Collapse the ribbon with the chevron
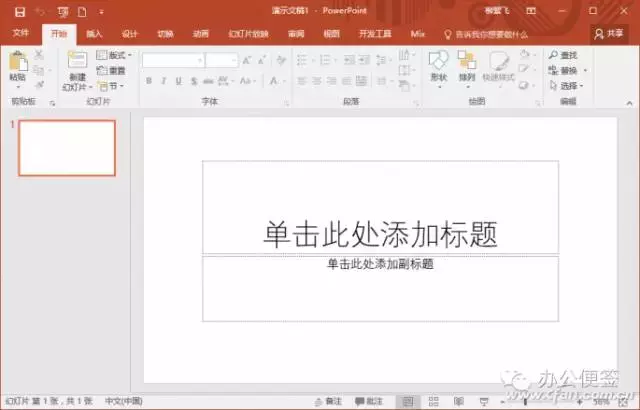Image resolution: width=640 pixels, height=410 pixels. pos(629,103)
